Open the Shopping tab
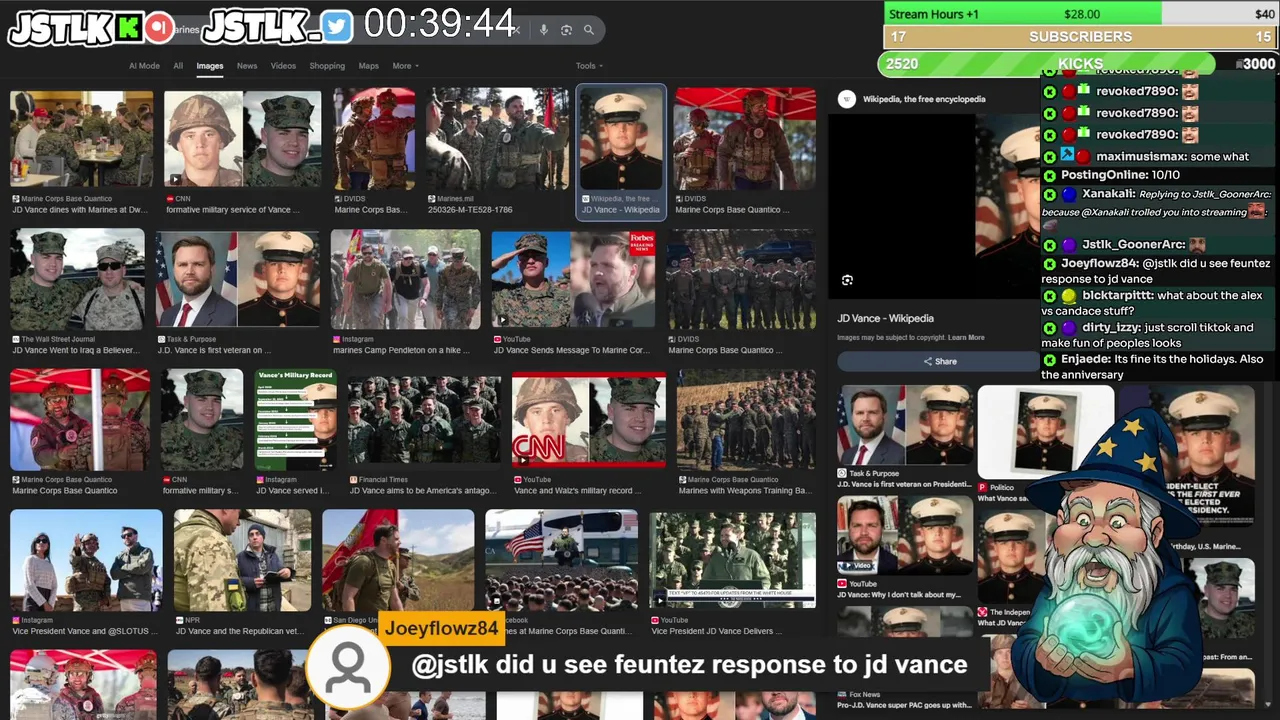Image resolution: width=1280 pixels, height=720 pixels. click(x=327, y=66)
